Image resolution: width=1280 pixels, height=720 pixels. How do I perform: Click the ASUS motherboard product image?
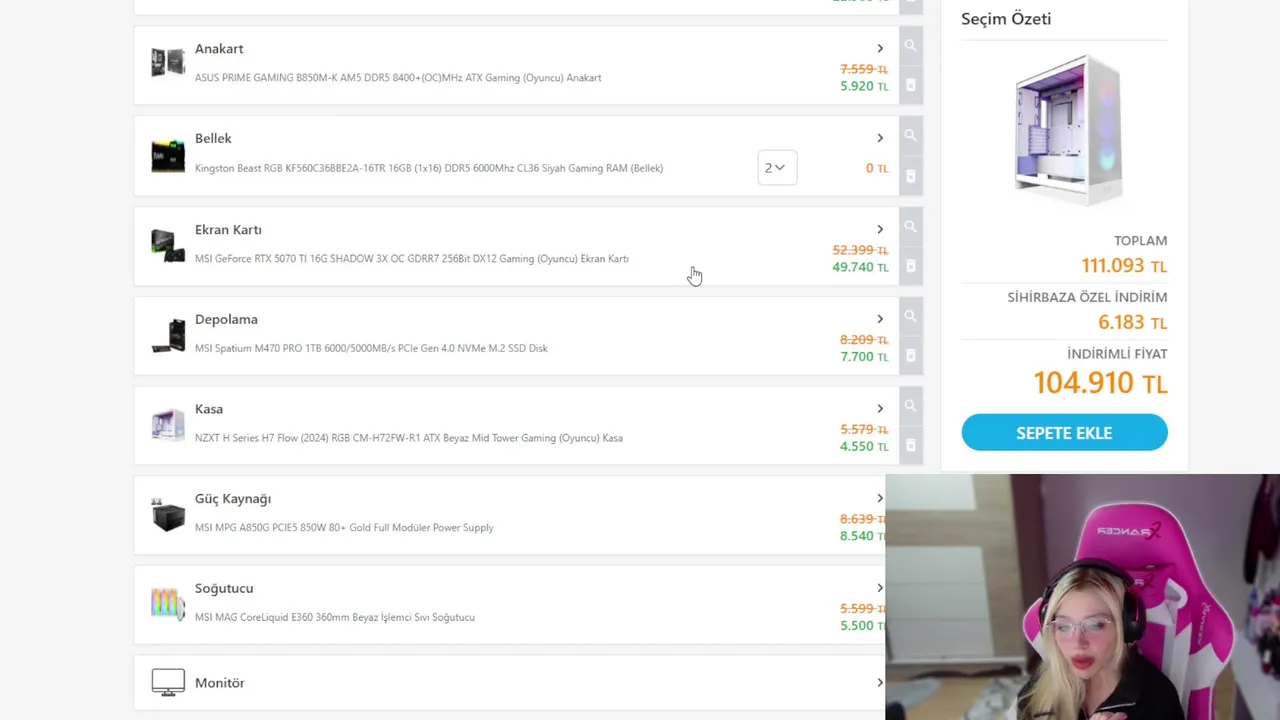click(x=168, y=62)
